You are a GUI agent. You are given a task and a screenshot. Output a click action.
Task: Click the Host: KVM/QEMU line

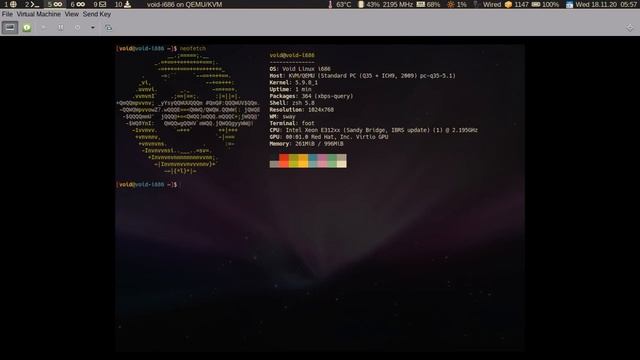362,76
